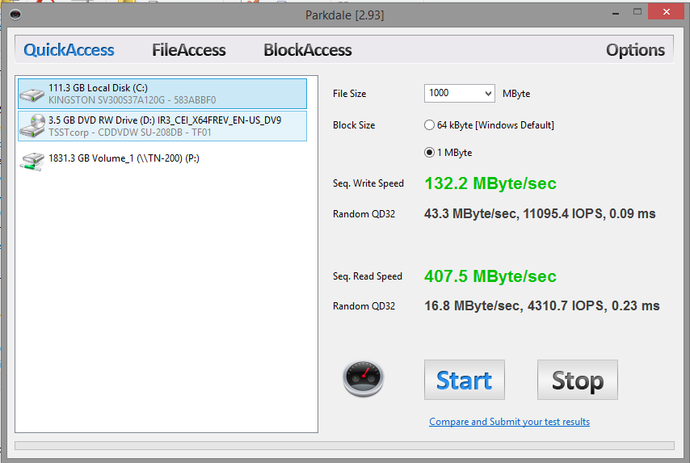Click the network Volume_1 (P:) drive icon

pyautogui.click(x=33, y=158)
